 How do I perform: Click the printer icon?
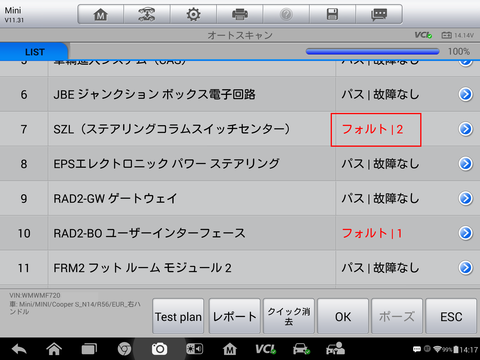point(240,14)
